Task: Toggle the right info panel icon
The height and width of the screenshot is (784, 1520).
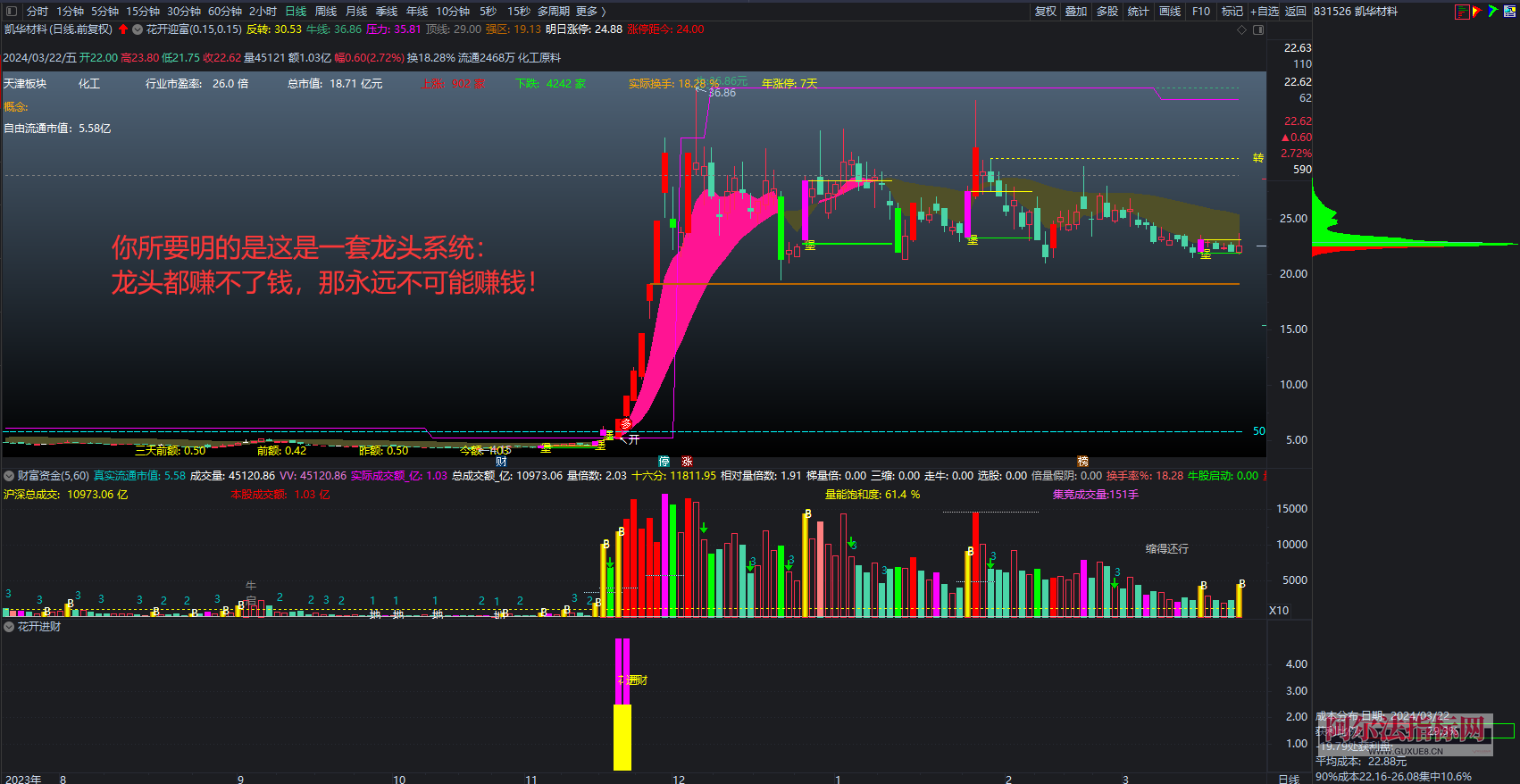Action: (1258, 29)
